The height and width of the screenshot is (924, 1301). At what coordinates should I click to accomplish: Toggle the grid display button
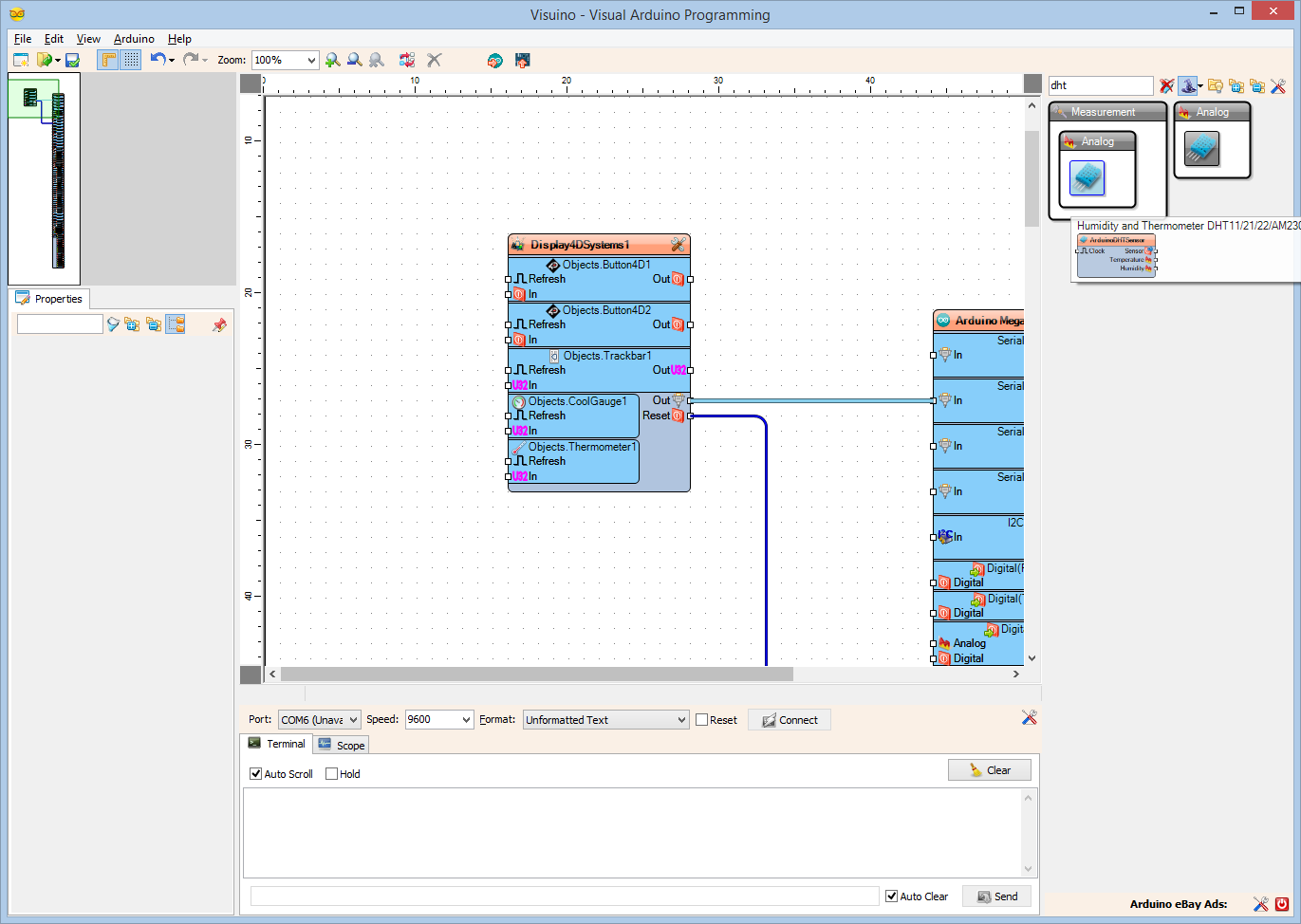click(x=129, y=60)
